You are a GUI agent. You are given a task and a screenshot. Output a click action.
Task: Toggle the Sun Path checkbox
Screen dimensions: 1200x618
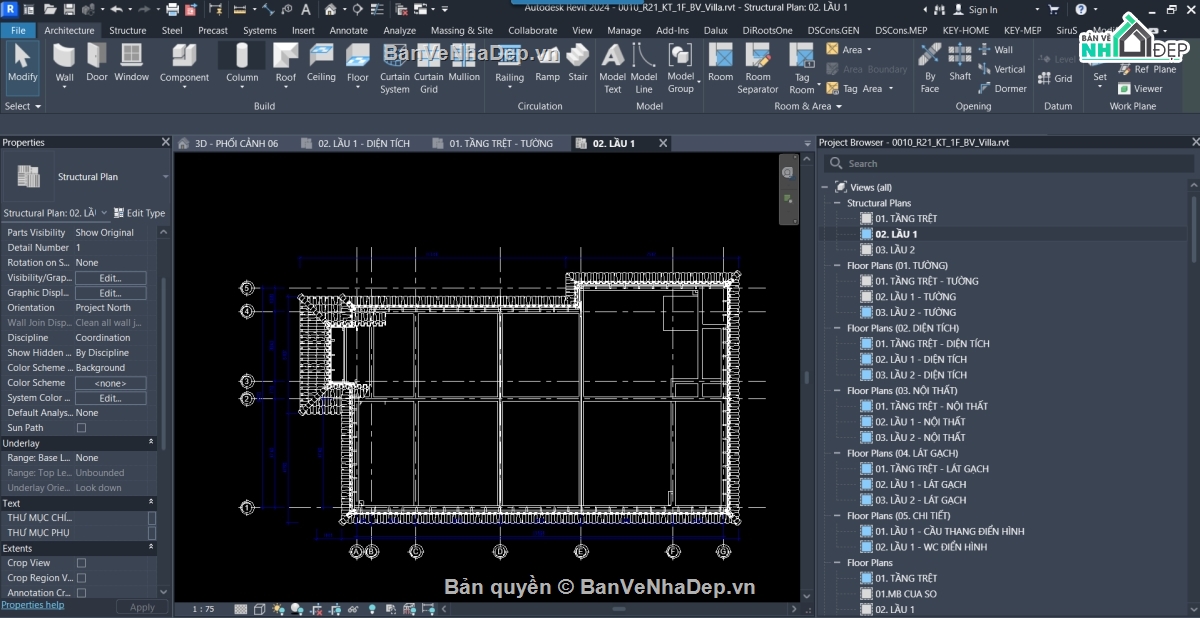pyautogui.click(x=82, y=428)
